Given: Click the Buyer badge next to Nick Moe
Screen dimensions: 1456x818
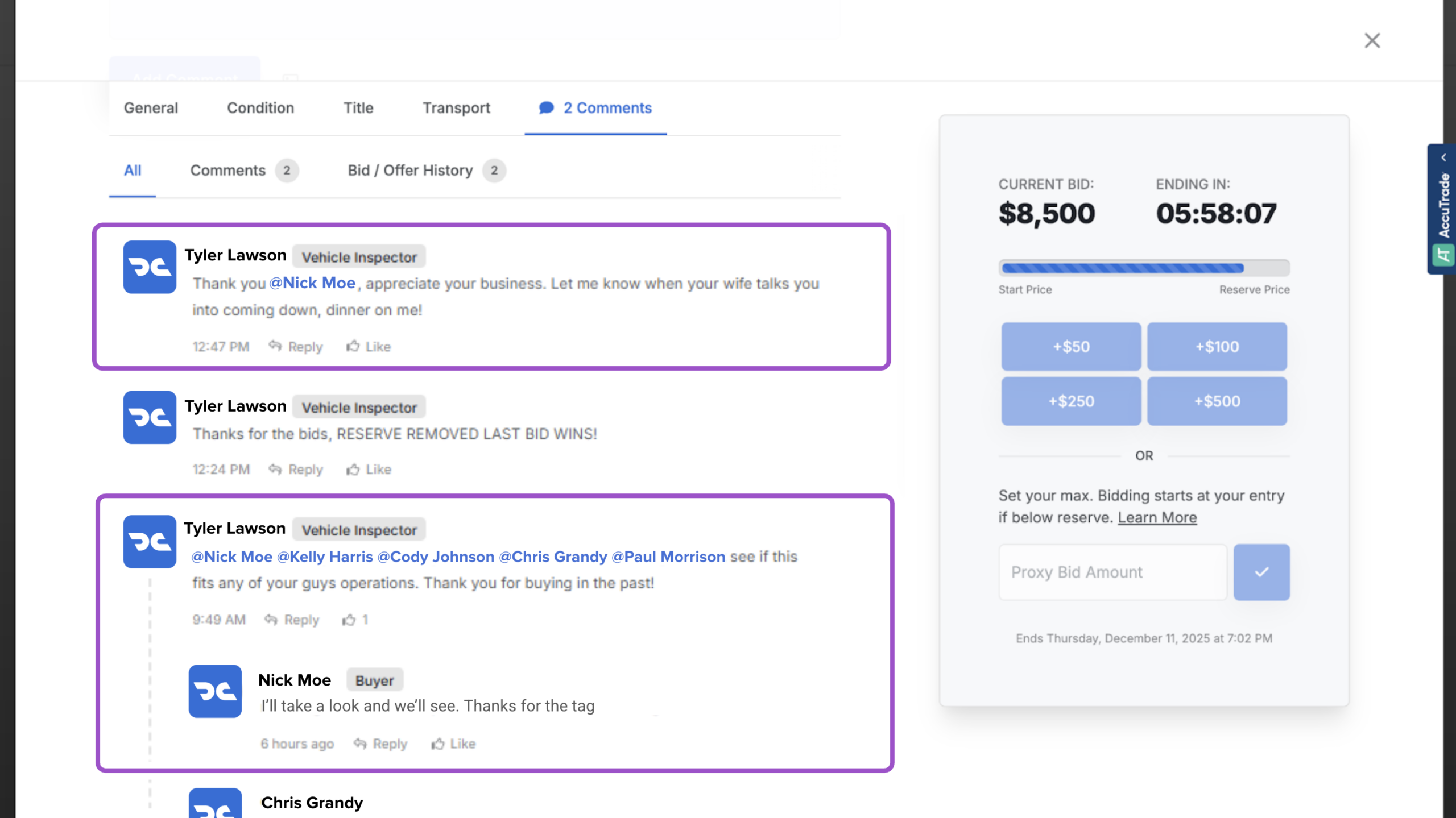Looking at the screenshot, I should [374, 680].
